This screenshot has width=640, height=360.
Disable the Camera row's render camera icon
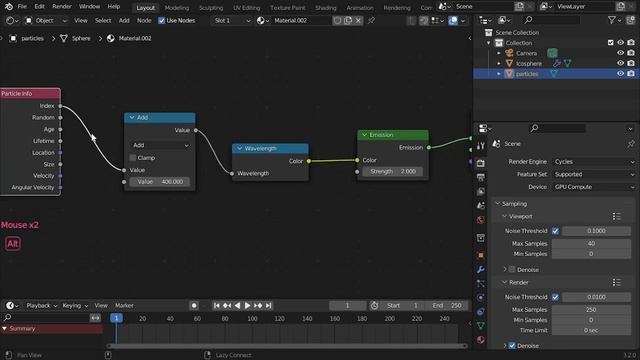631,53
